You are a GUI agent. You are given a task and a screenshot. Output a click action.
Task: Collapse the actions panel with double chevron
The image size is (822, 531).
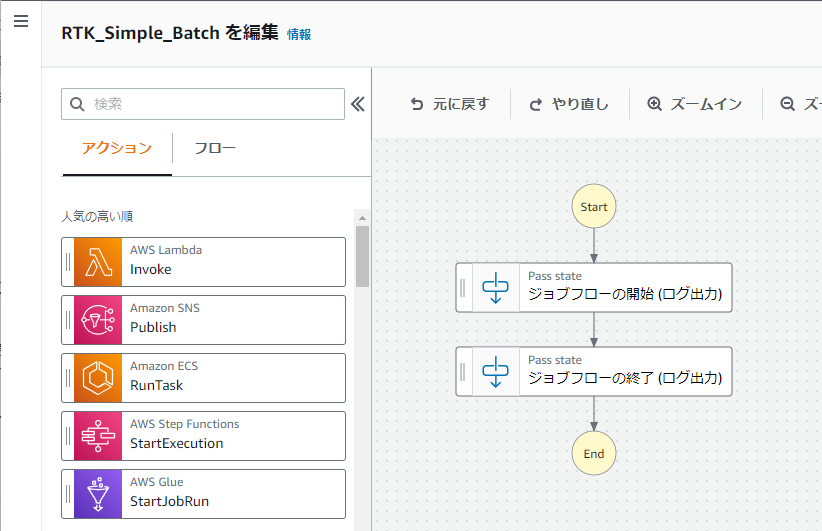[x=358, y=104]
